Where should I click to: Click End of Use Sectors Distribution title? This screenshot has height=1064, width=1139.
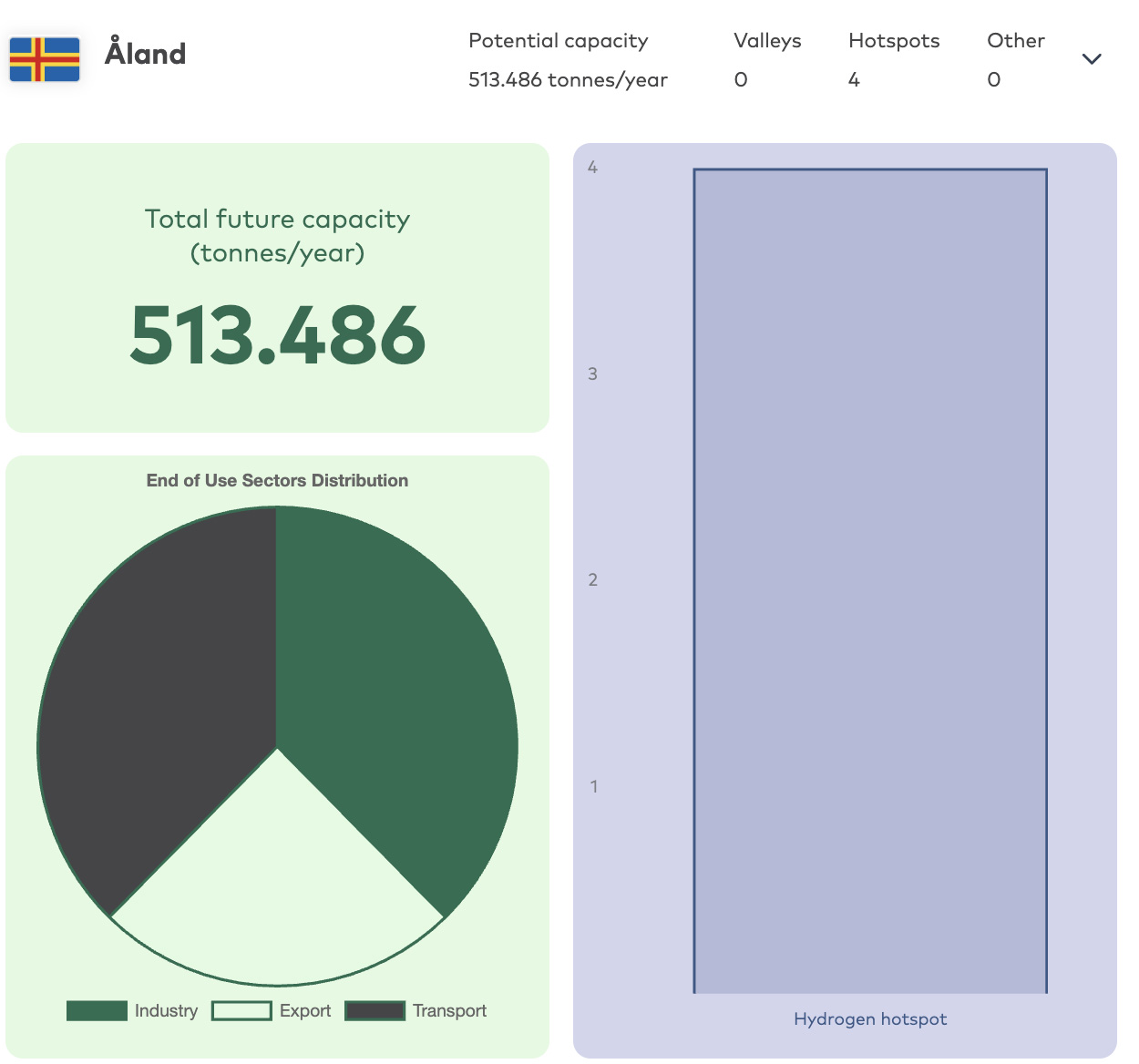277,481
